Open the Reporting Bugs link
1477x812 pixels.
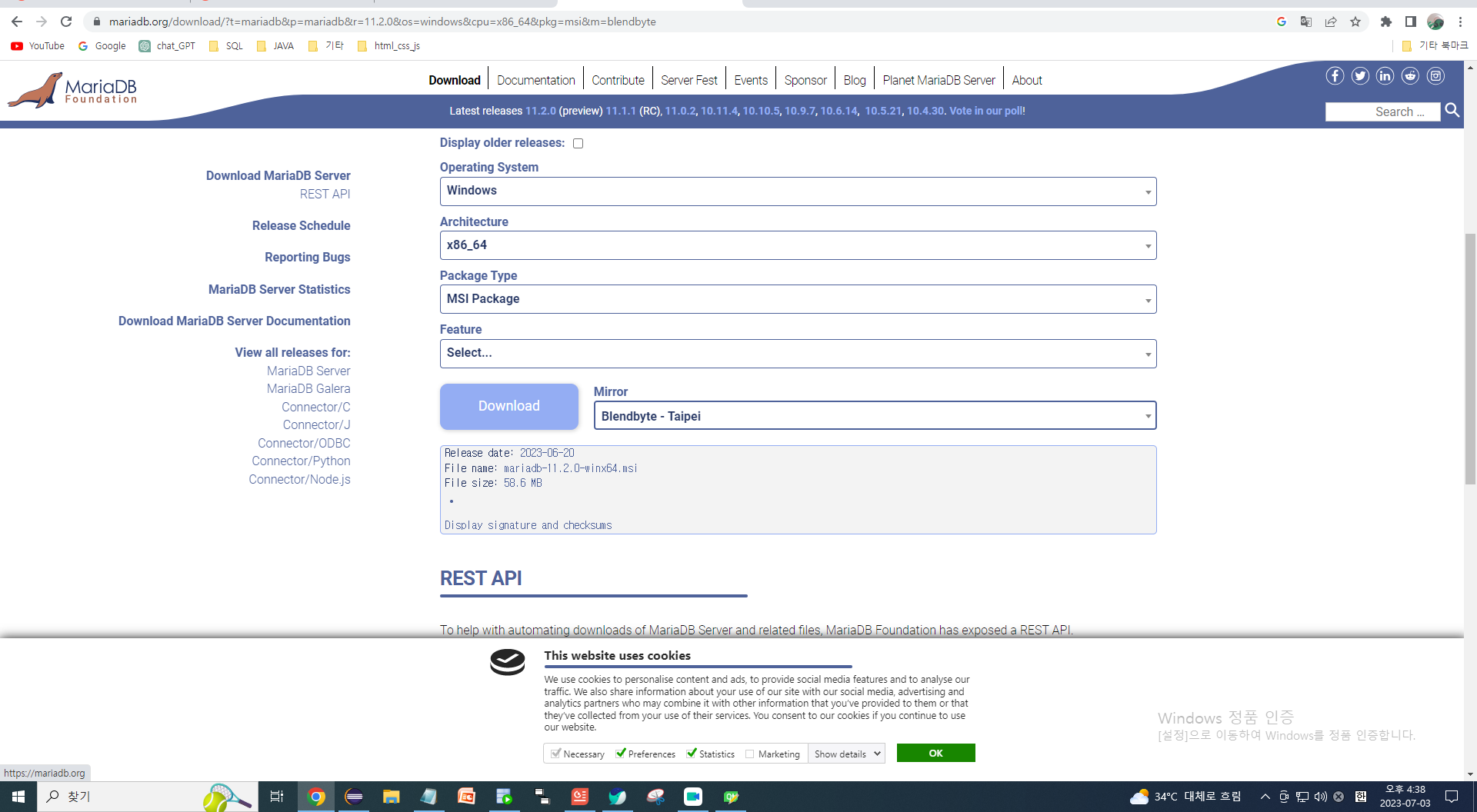pyautogui.click(x=308, y=257)
